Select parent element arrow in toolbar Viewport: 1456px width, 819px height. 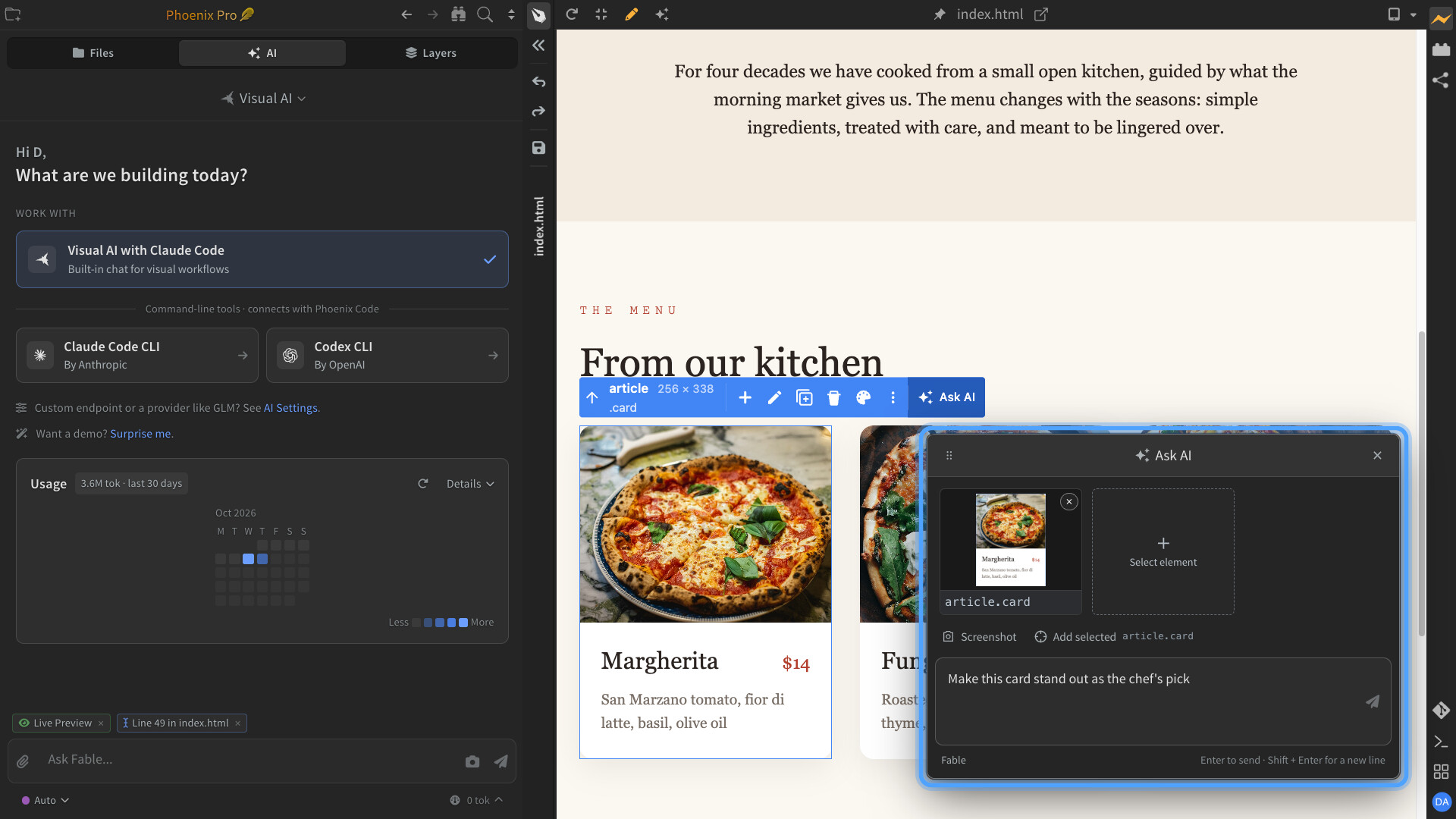click(x=592, y=397)
